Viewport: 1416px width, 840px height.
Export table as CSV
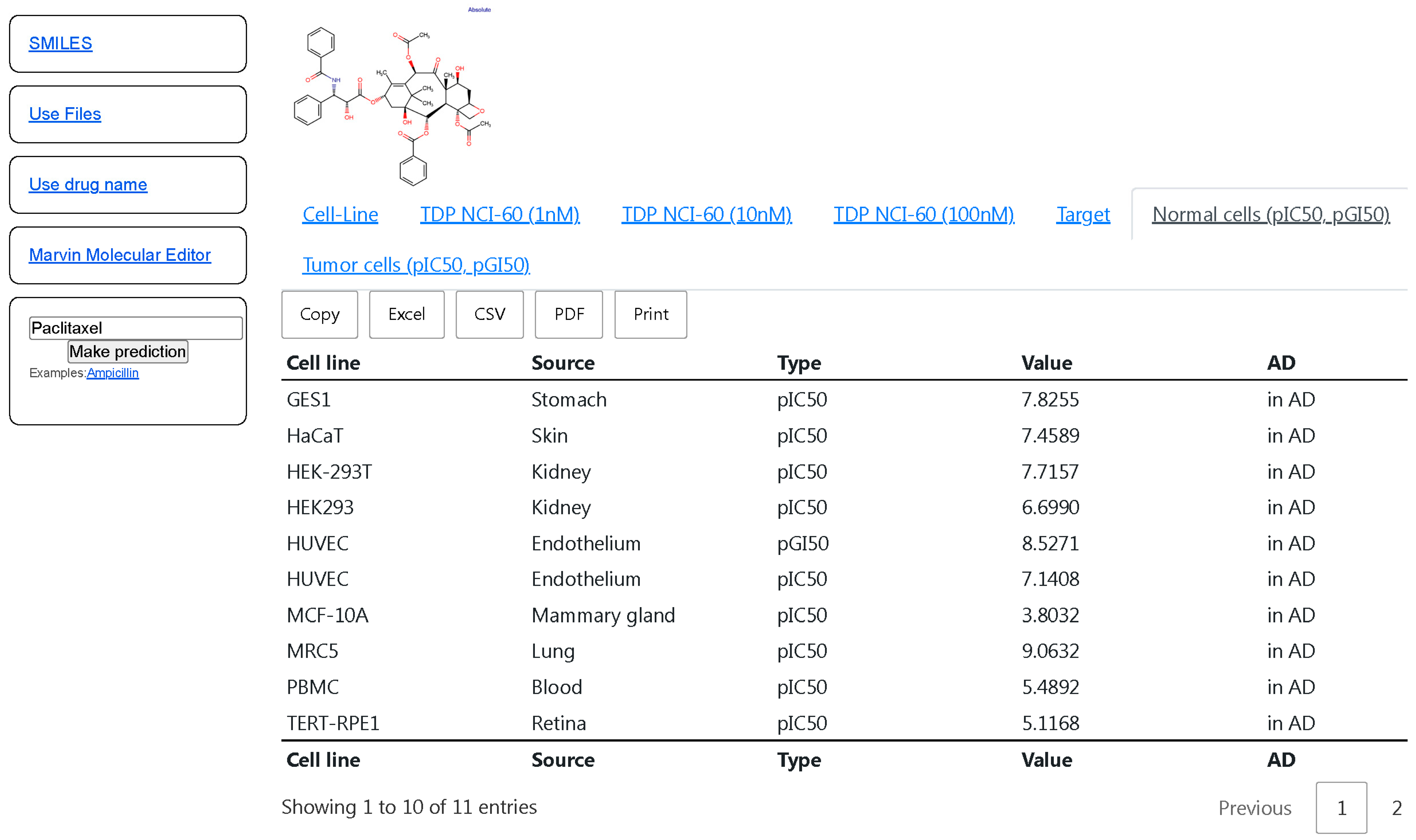(x=489, y=314)
